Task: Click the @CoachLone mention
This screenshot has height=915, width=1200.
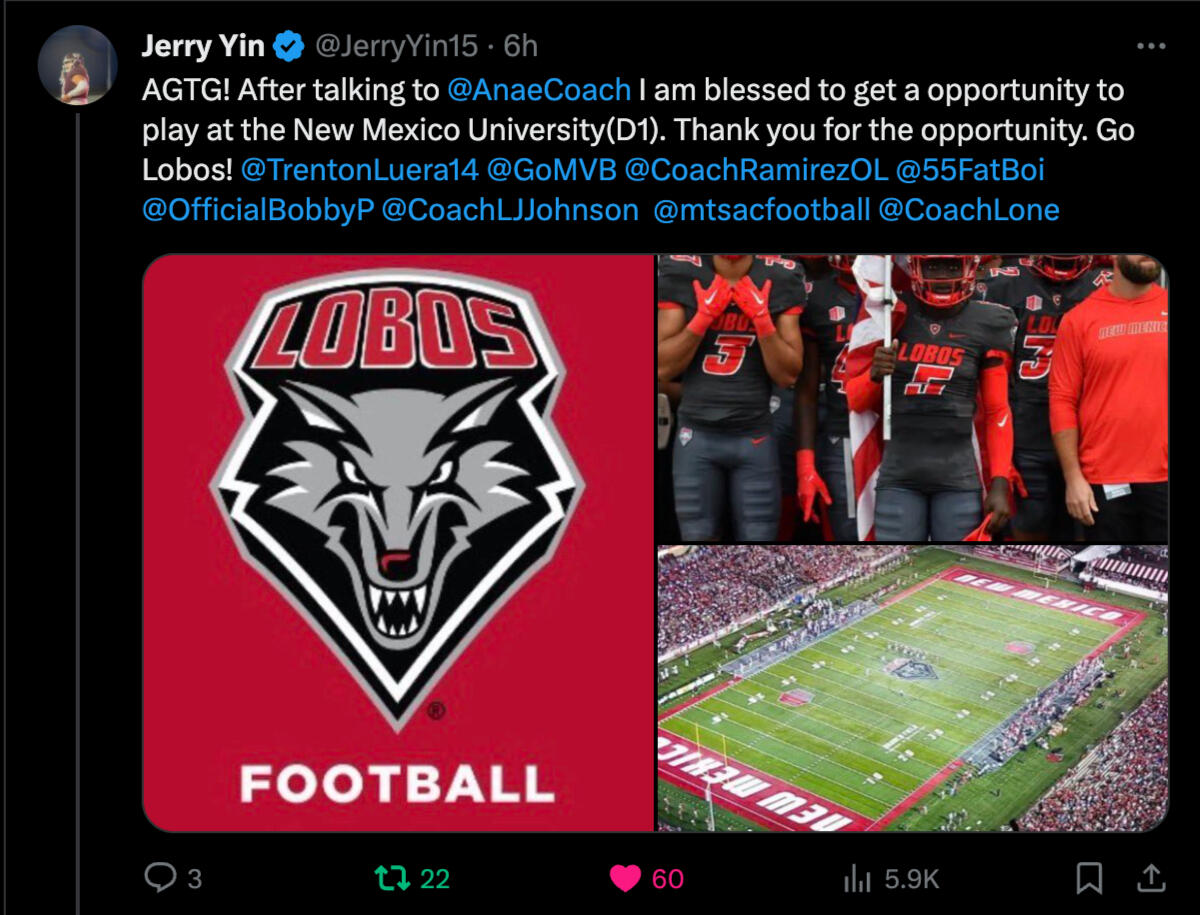Action: pos(968,210)
